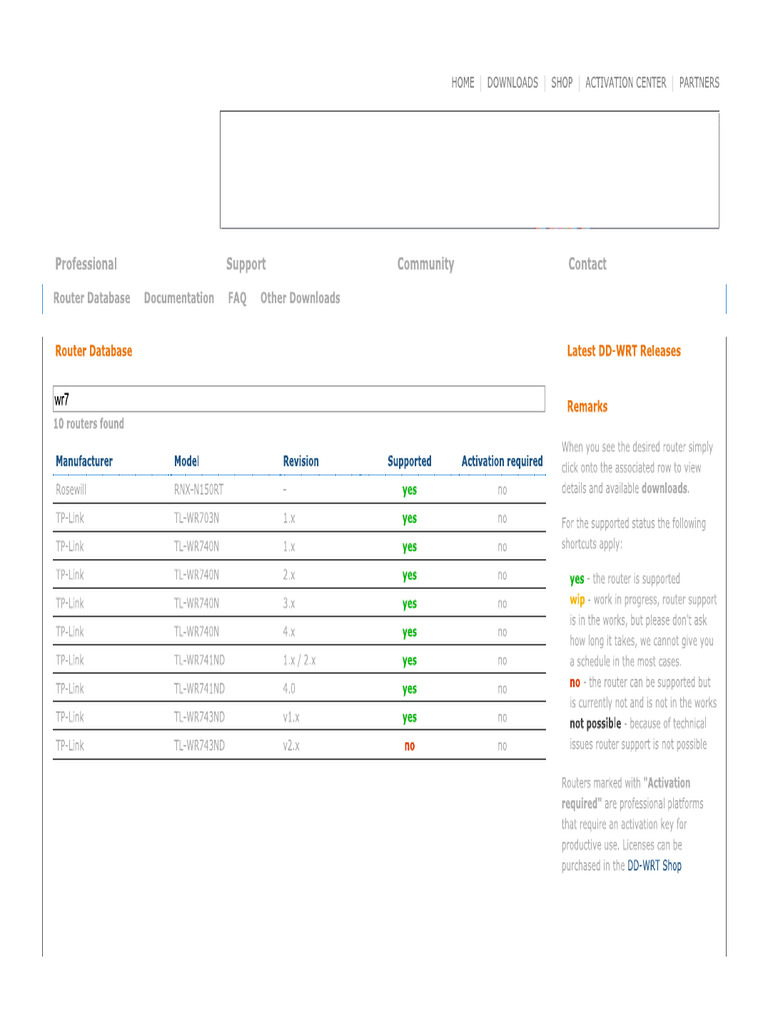Sort by Supported column header
This screenshot has height=1024, width=768.
click(x=409, y=461)
